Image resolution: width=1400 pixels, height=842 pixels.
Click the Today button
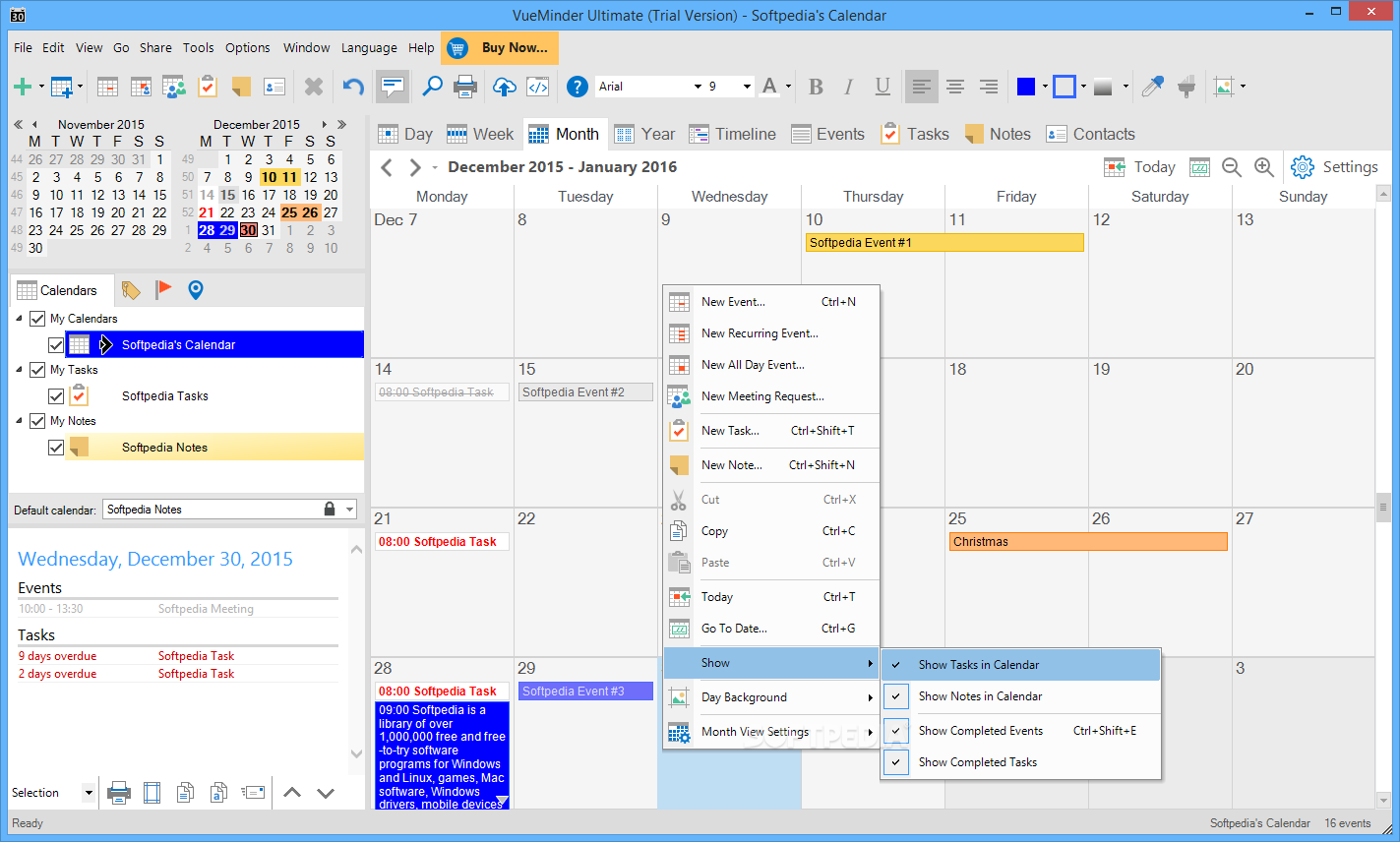1140,167
